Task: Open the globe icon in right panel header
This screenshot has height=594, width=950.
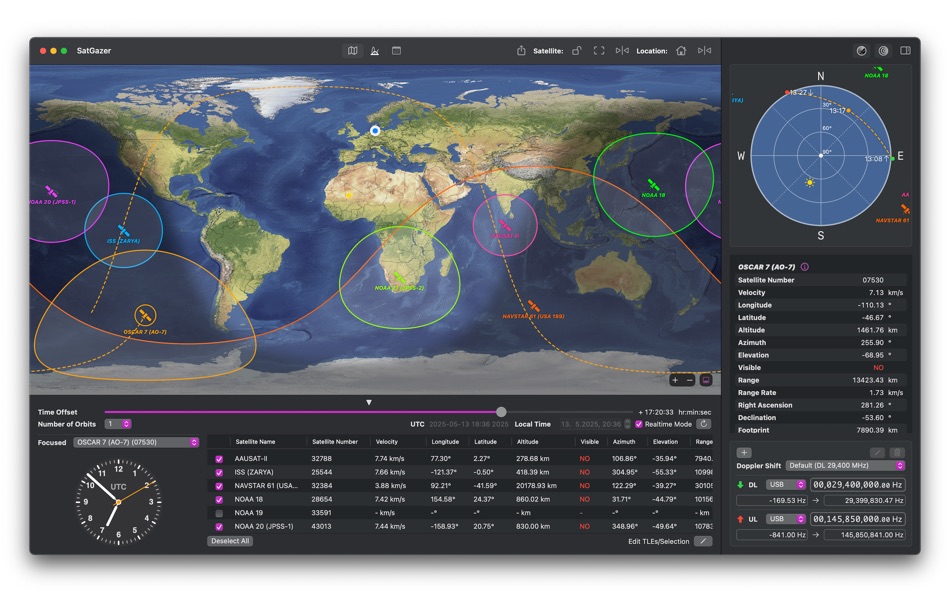Action: (x=861, y=51)
